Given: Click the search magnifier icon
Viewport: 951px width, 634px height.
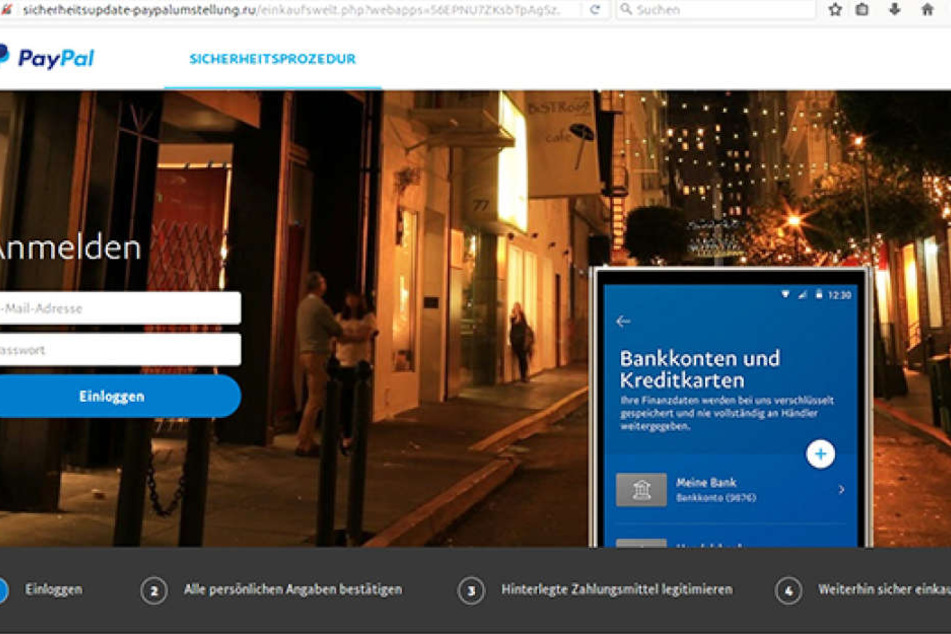Looking at the screenshot, I should [626, 9].
